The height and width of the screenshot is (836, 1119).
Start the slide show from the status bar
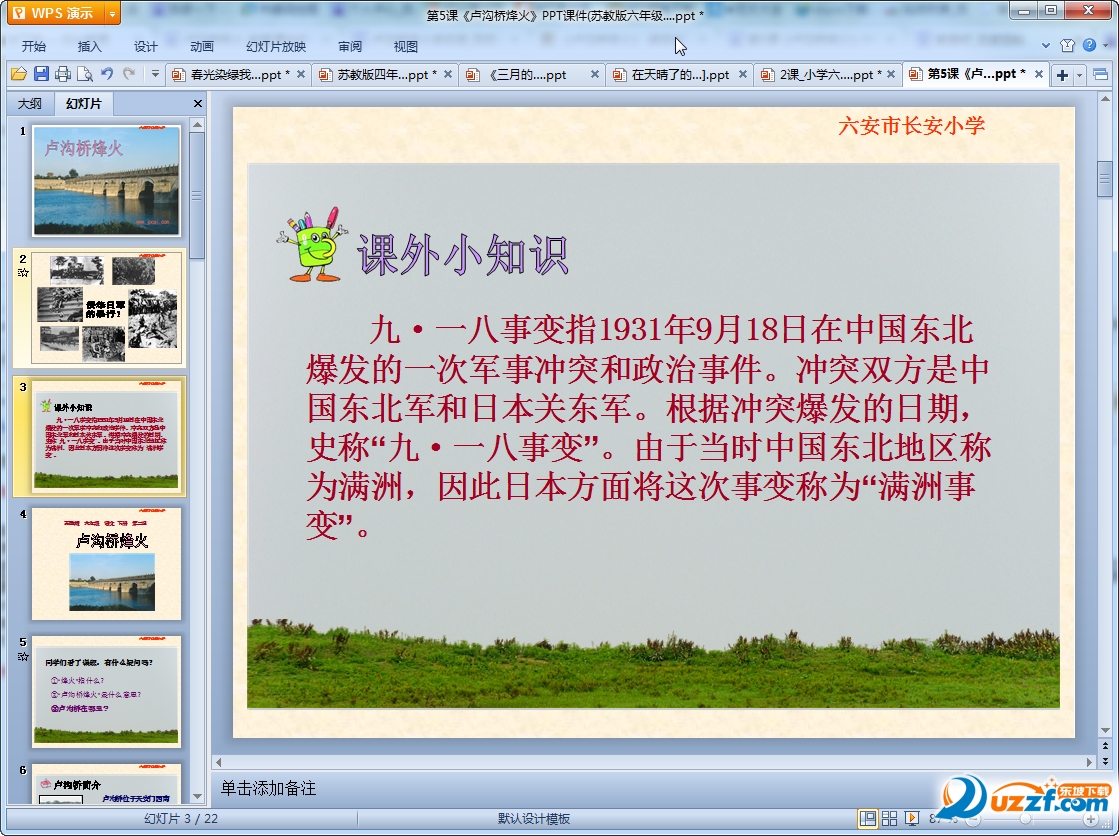tap(912, 818)
